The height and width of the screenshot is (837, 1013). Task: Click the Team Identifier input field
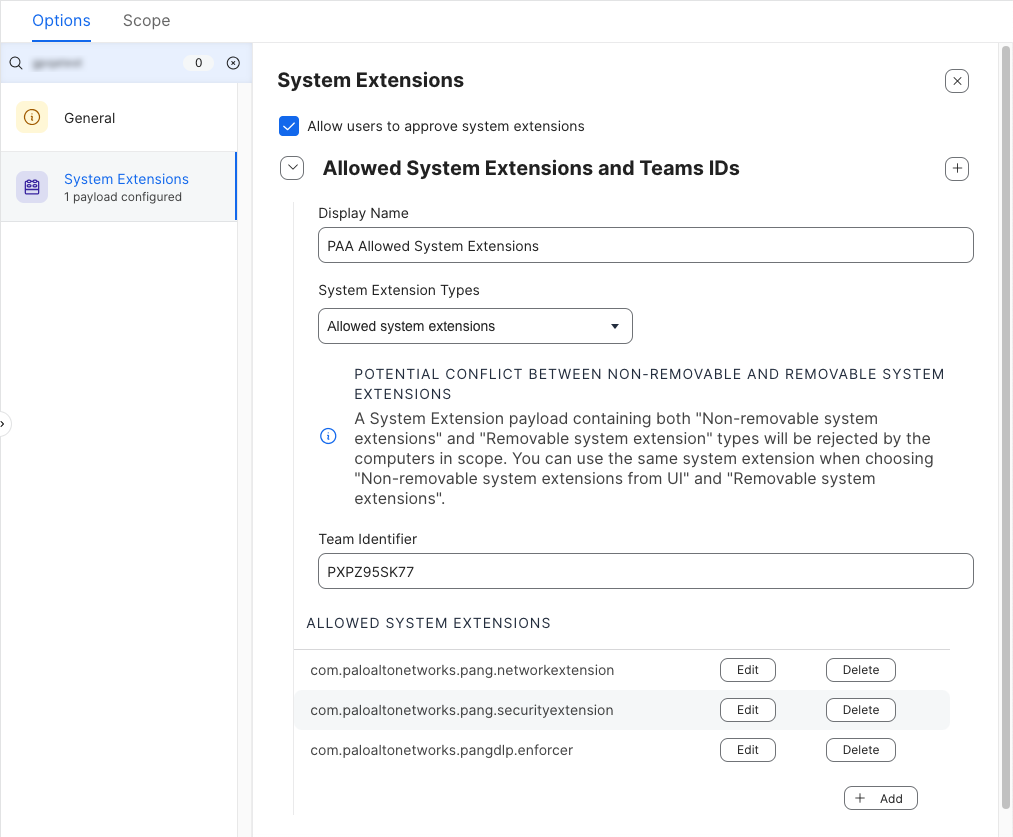point(645,571)
